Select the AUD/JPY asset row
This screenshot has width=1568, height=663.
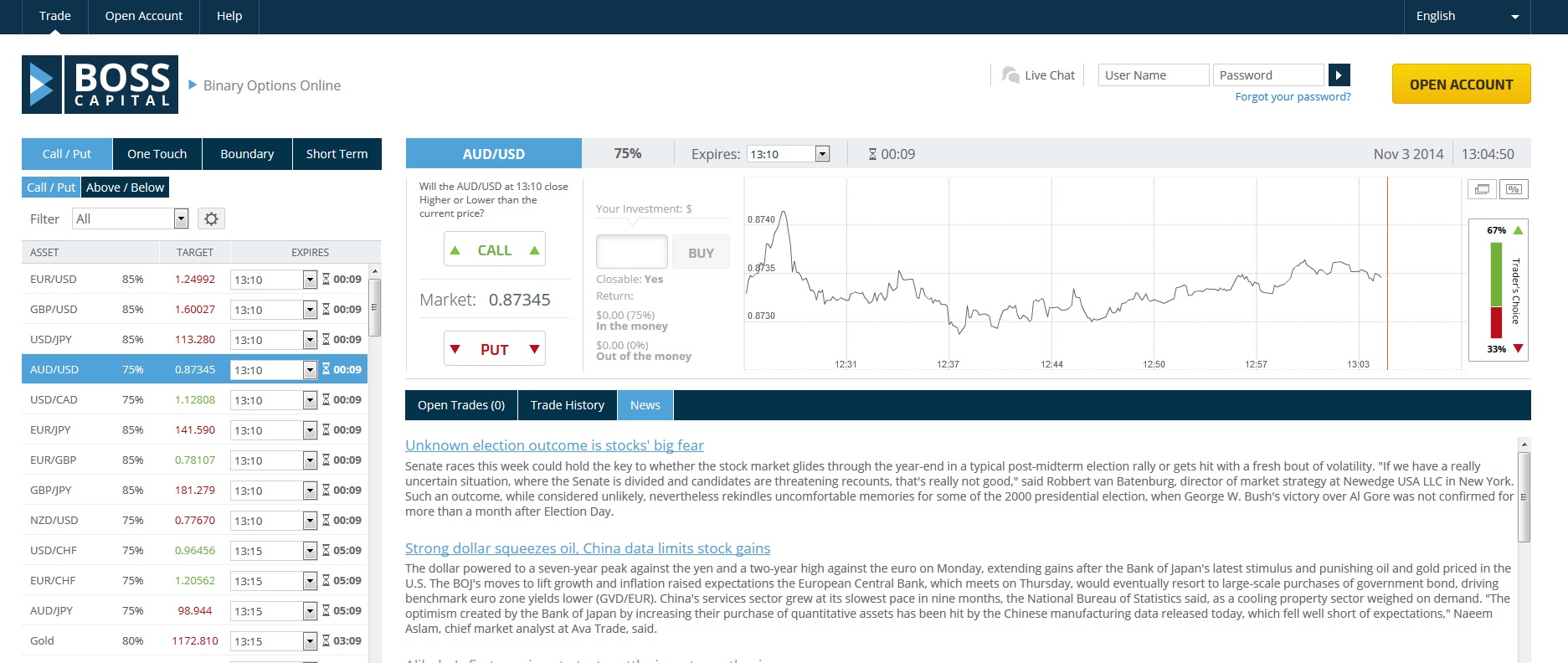(194, 610)
